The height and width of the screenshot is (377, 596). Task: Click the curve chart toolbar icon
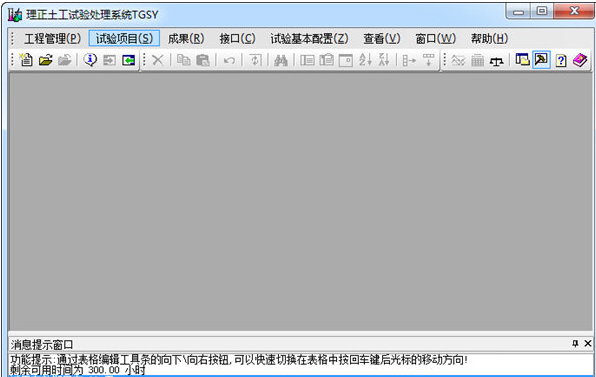click(458, 60)
